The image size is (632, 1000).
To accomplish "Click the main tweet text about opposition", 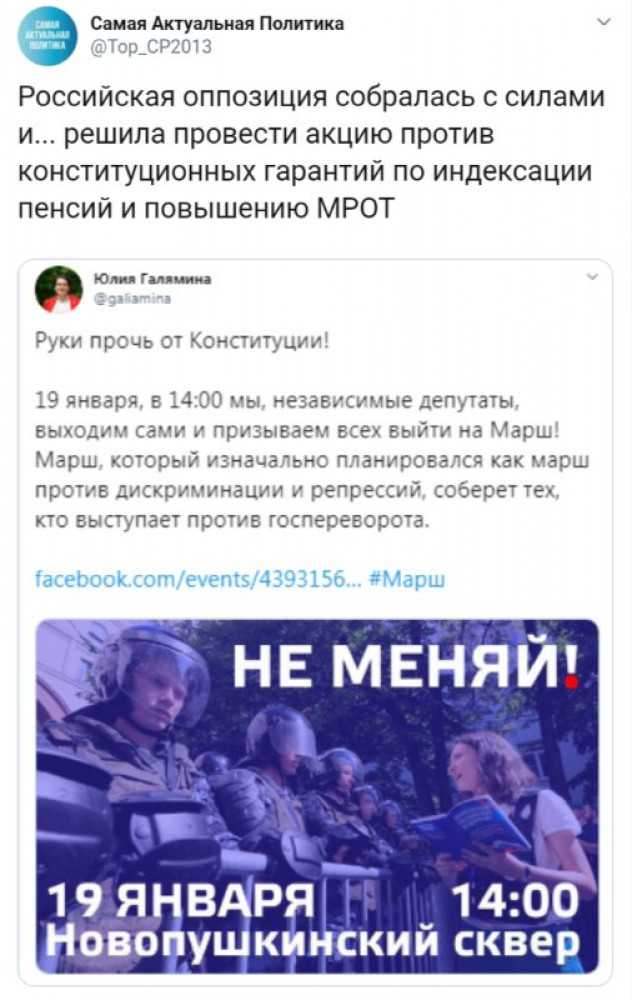I will pos(311,153).
